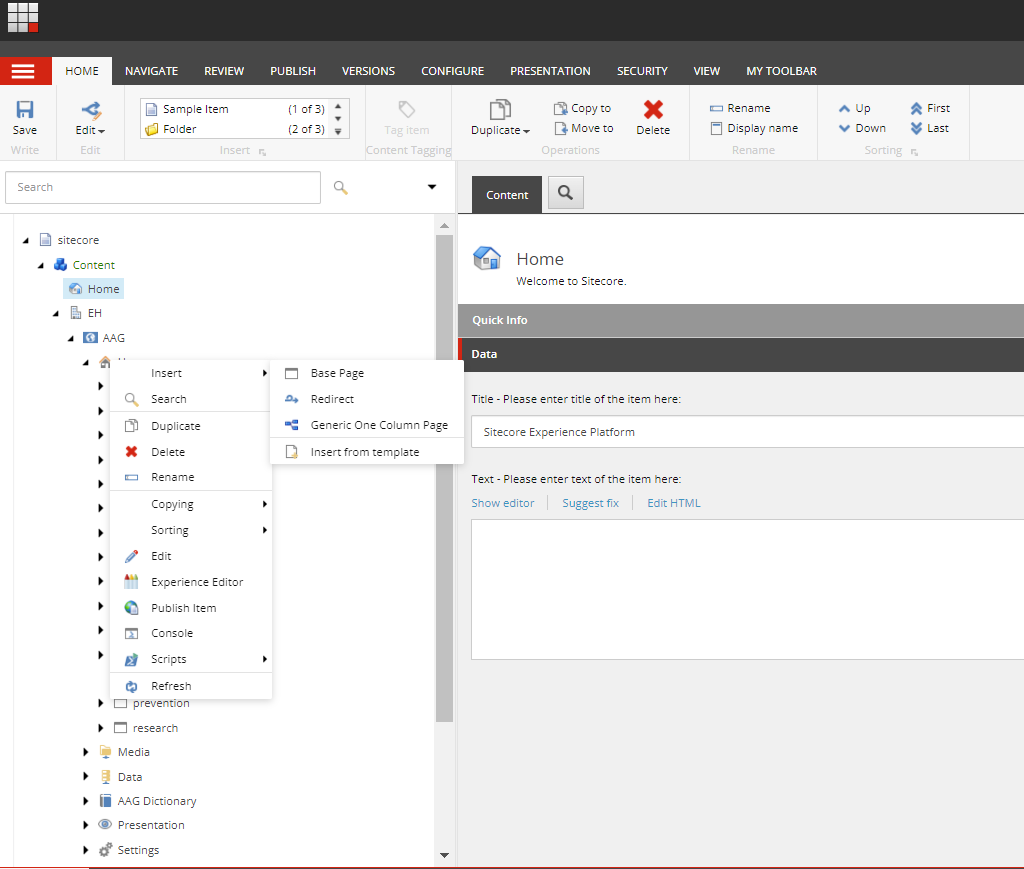Collapse the sitecore root node
Screen dimensions: 1024x869
coord(26,241)
